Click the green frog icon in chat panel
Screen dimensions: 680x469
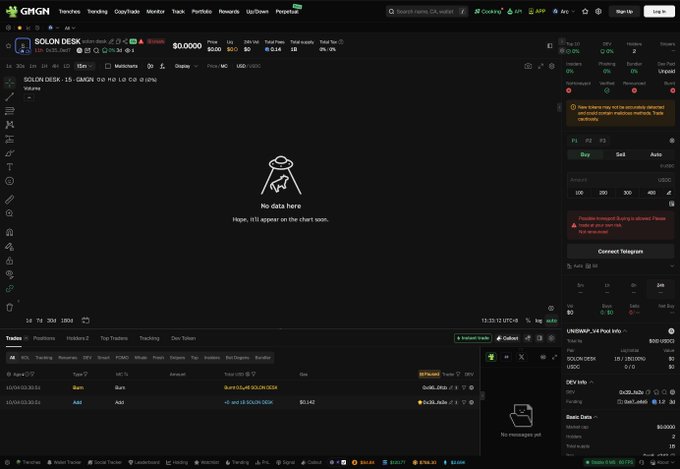[491, 357]
